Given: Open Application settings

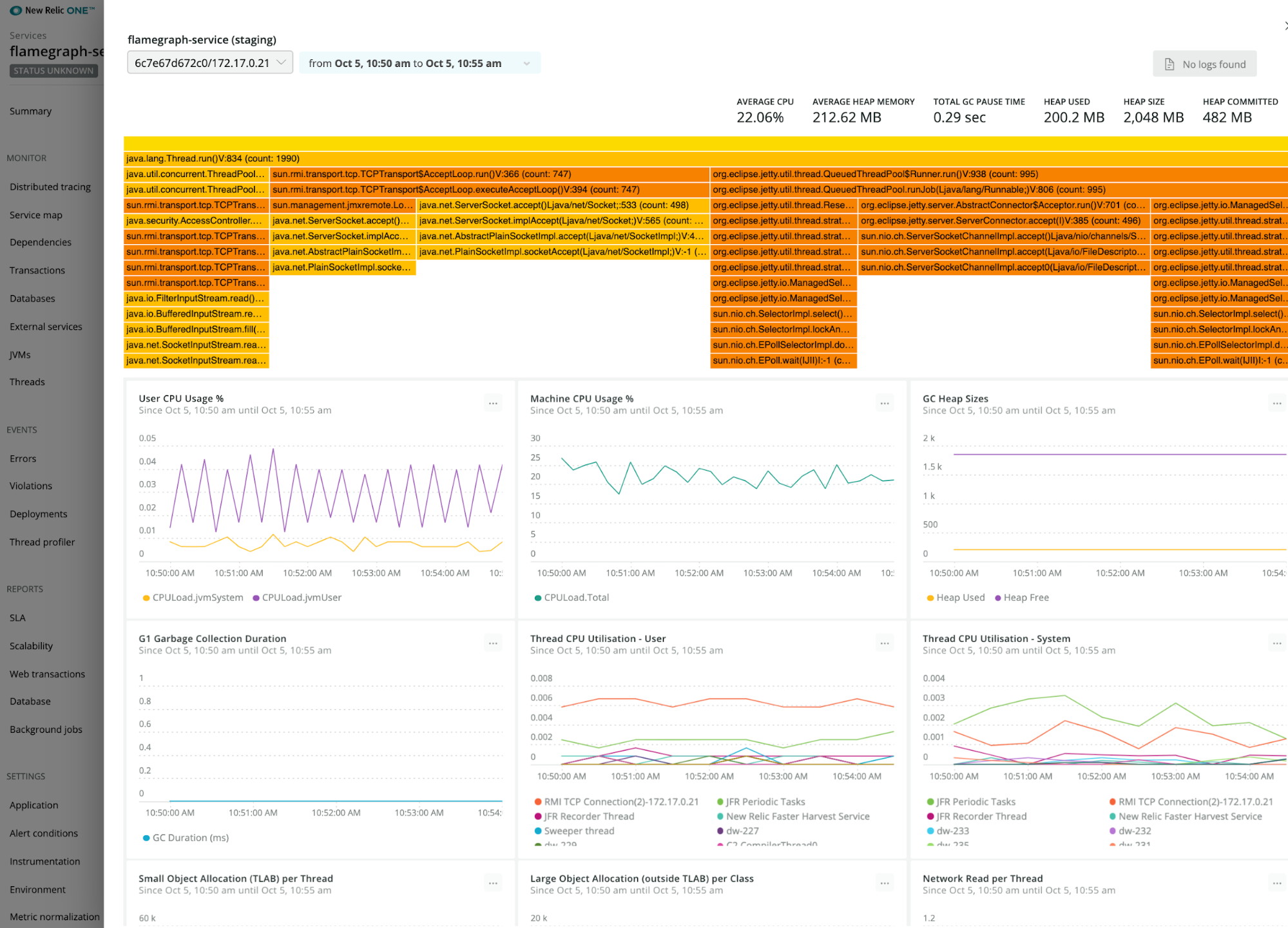Looking at the screenshot, I should (x=34, y=806).
